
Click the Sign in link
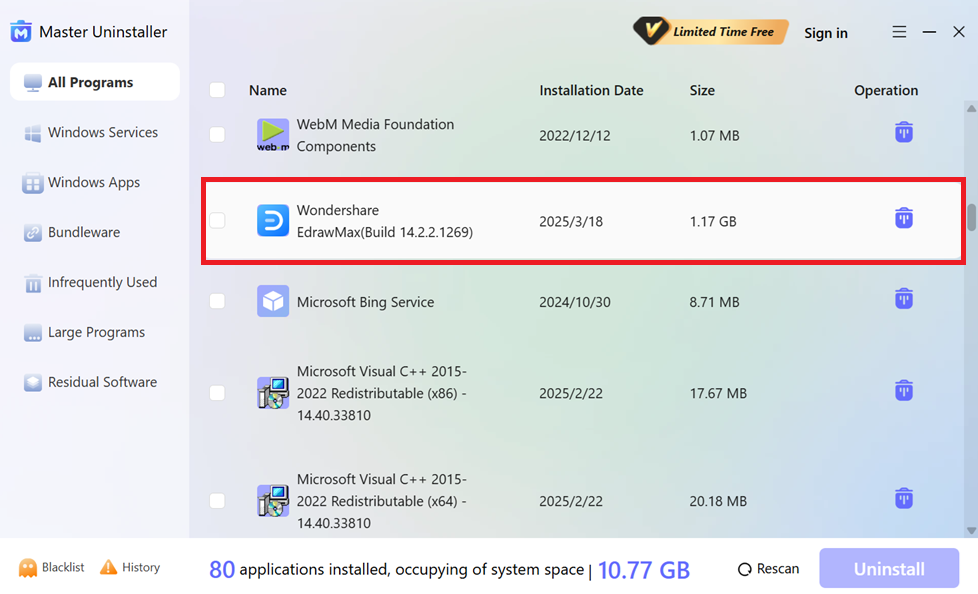(826, 32)
